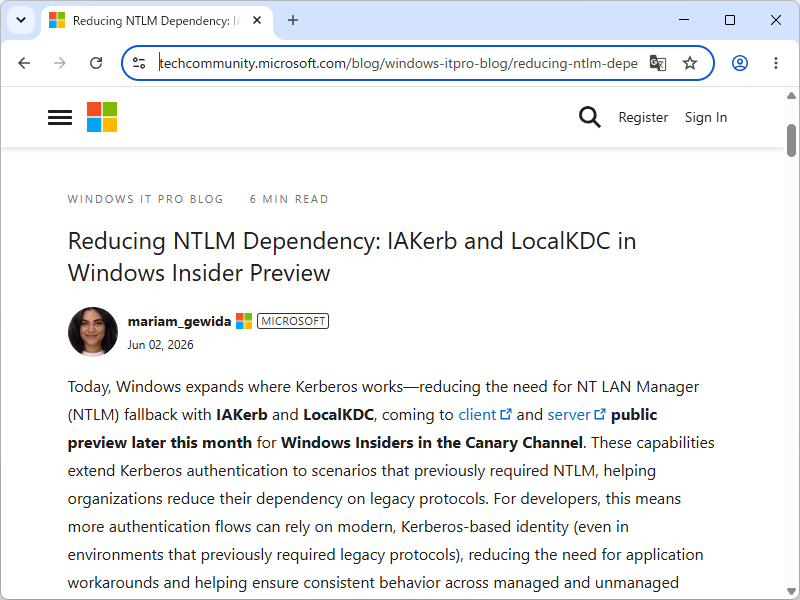Viewport: 800px width, 600px height.
Task: Go forward to next page
Action: point(60,63)
